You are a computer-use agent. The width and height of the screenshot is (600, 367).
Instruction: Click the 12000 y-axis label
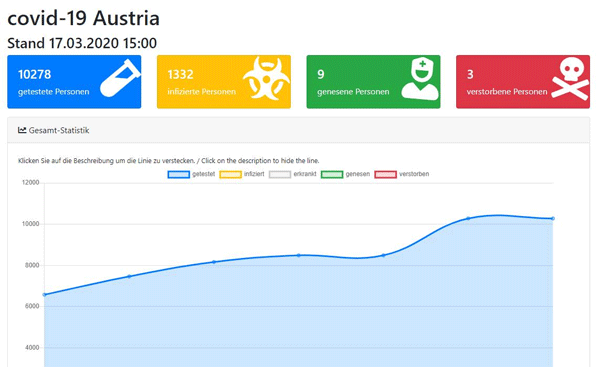point(31,183)
